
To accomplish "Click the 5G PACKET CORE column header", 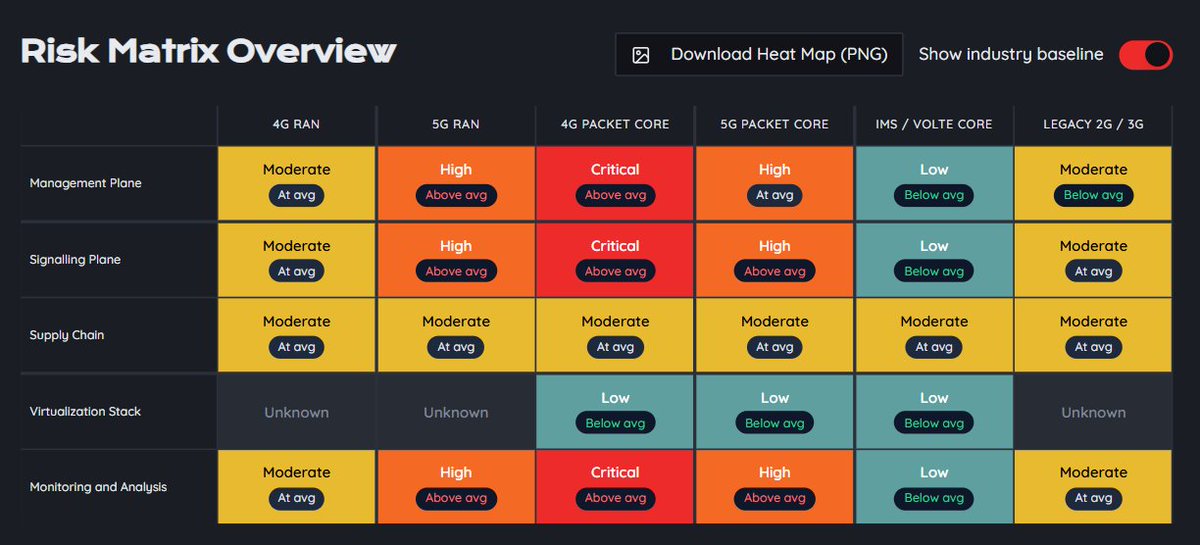I will point(775,125).
